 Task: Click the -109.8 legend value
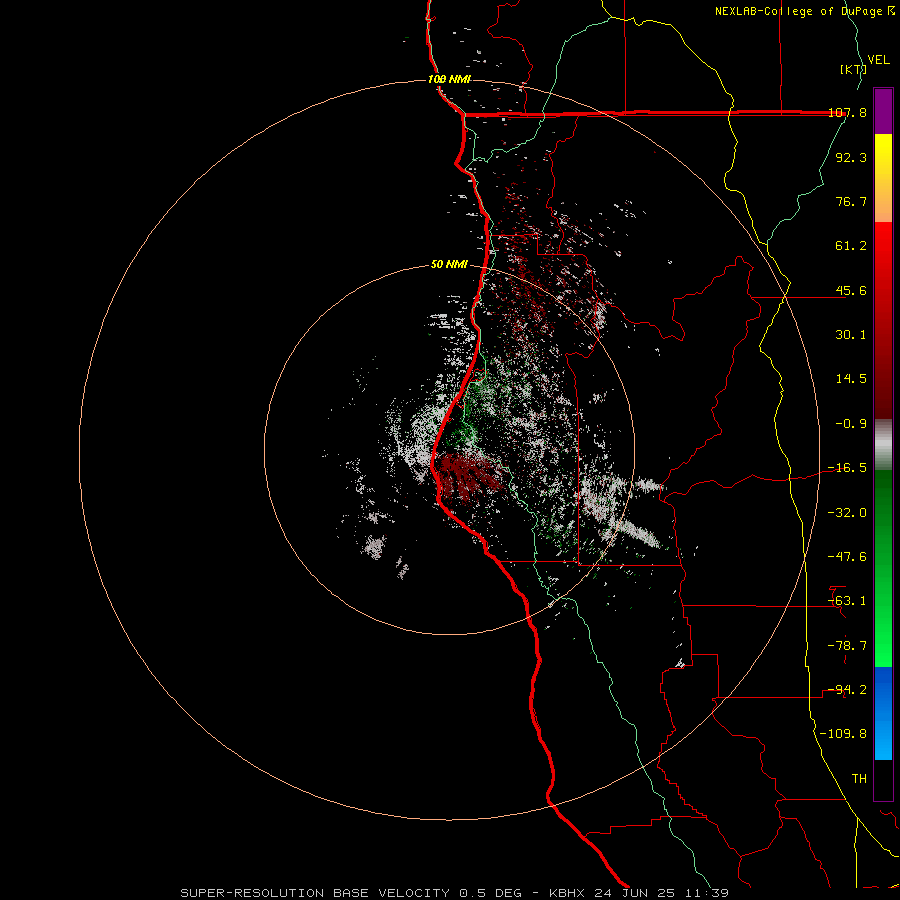pyautogui.click(x=843, y=734)
